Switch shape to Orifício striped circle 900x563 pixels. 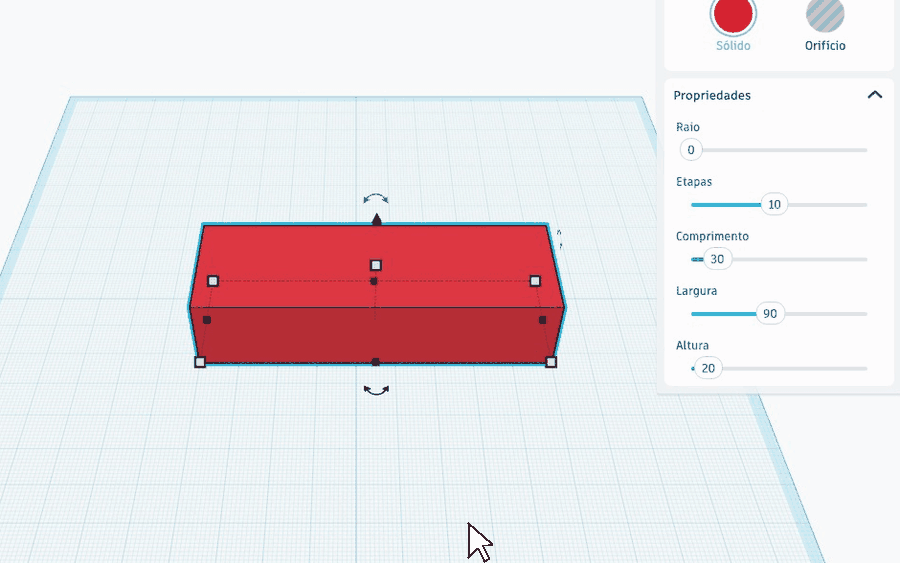(x=825, y=14)
